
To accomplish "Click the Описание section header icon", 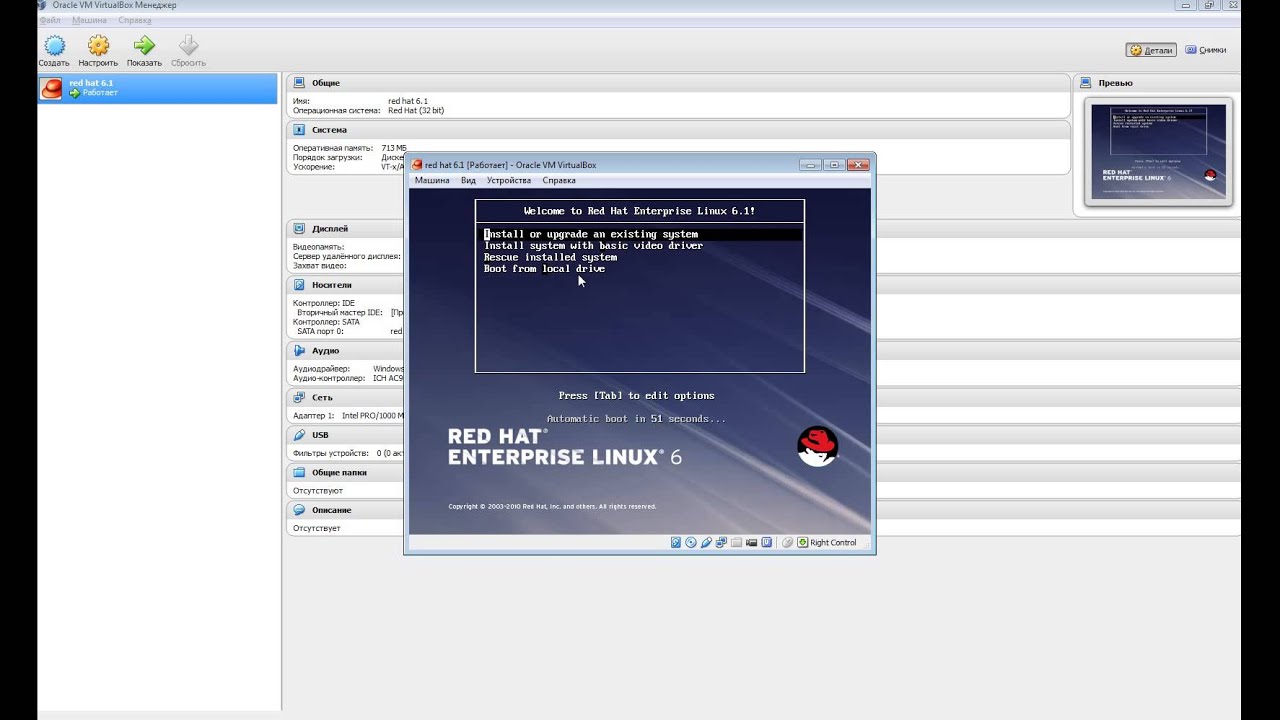I will pos(299,510).
